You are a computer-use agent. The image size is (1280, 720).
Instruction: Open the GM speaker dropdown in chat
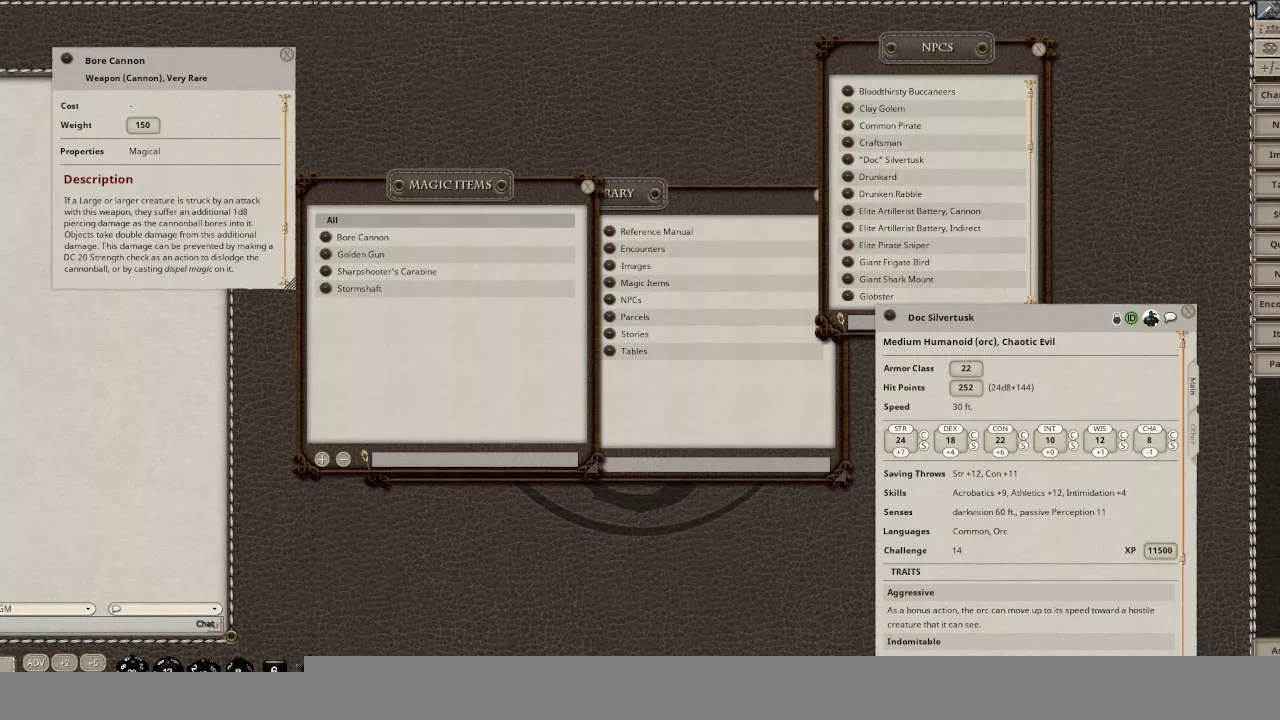tap(46, 609)
